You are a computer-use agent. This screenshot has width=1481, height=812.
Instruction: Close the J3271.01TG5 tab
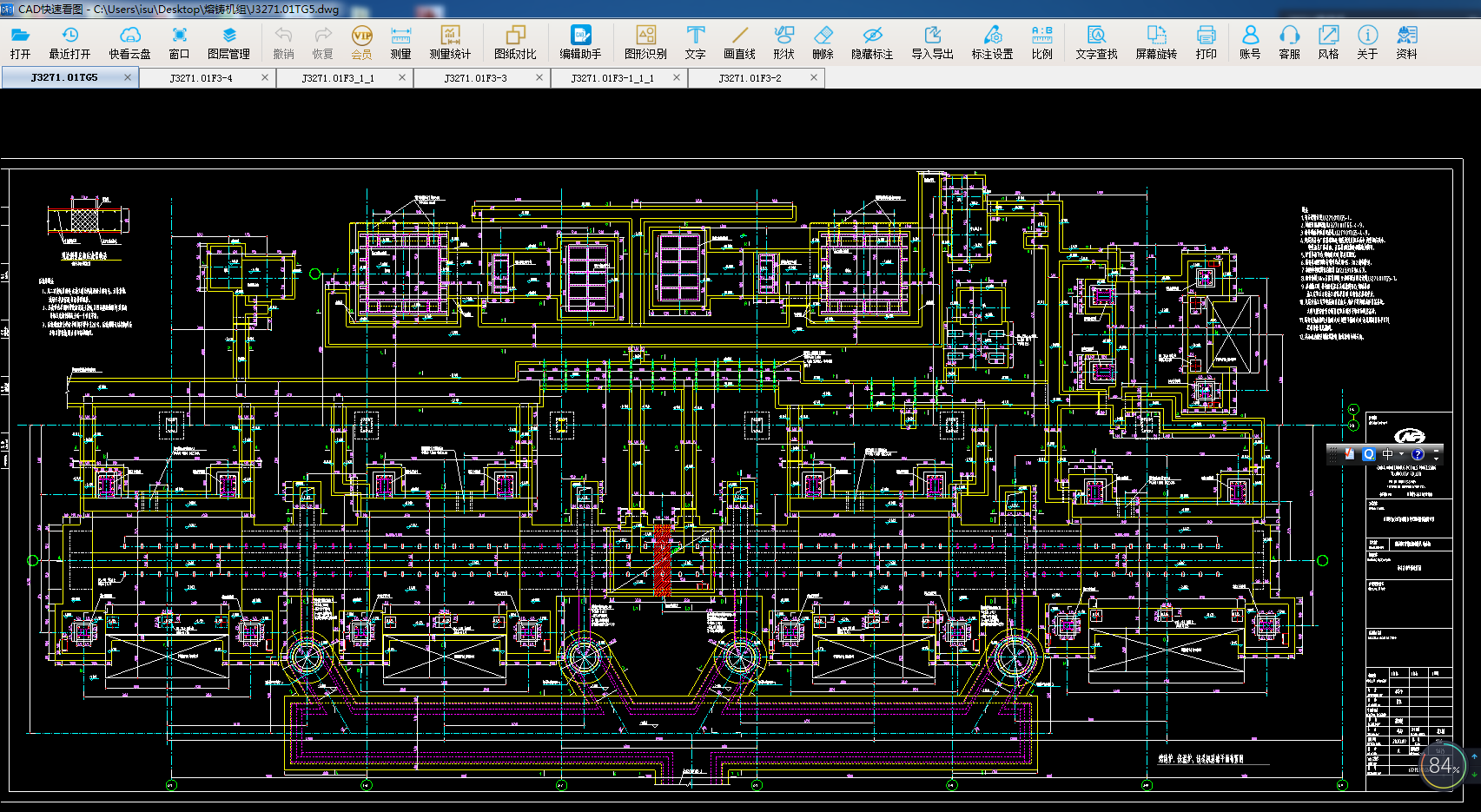pyautogui.click(x=128, y=77)
